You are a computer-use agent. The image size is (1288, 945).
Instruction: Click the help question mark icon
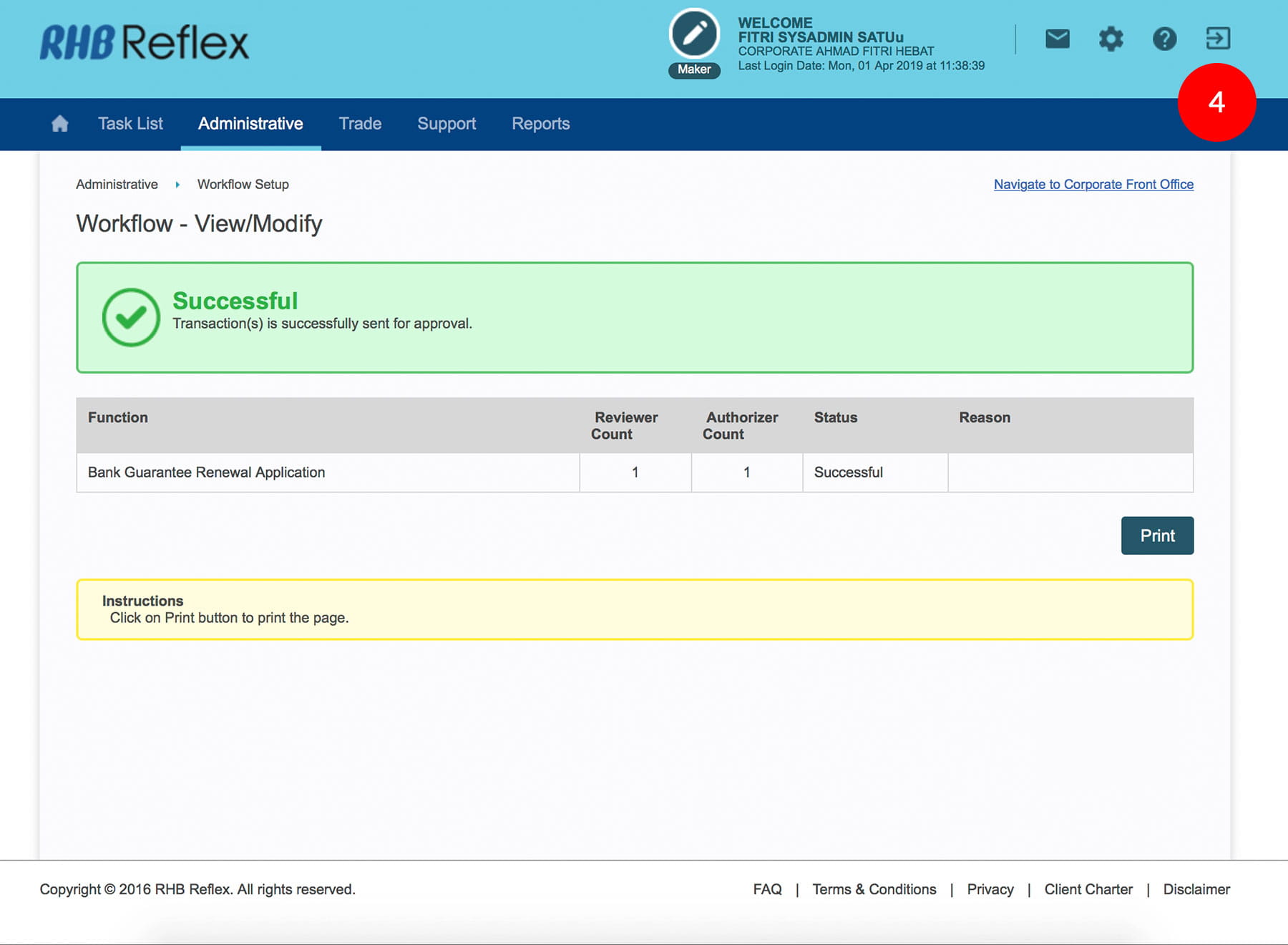(1164, 39)
